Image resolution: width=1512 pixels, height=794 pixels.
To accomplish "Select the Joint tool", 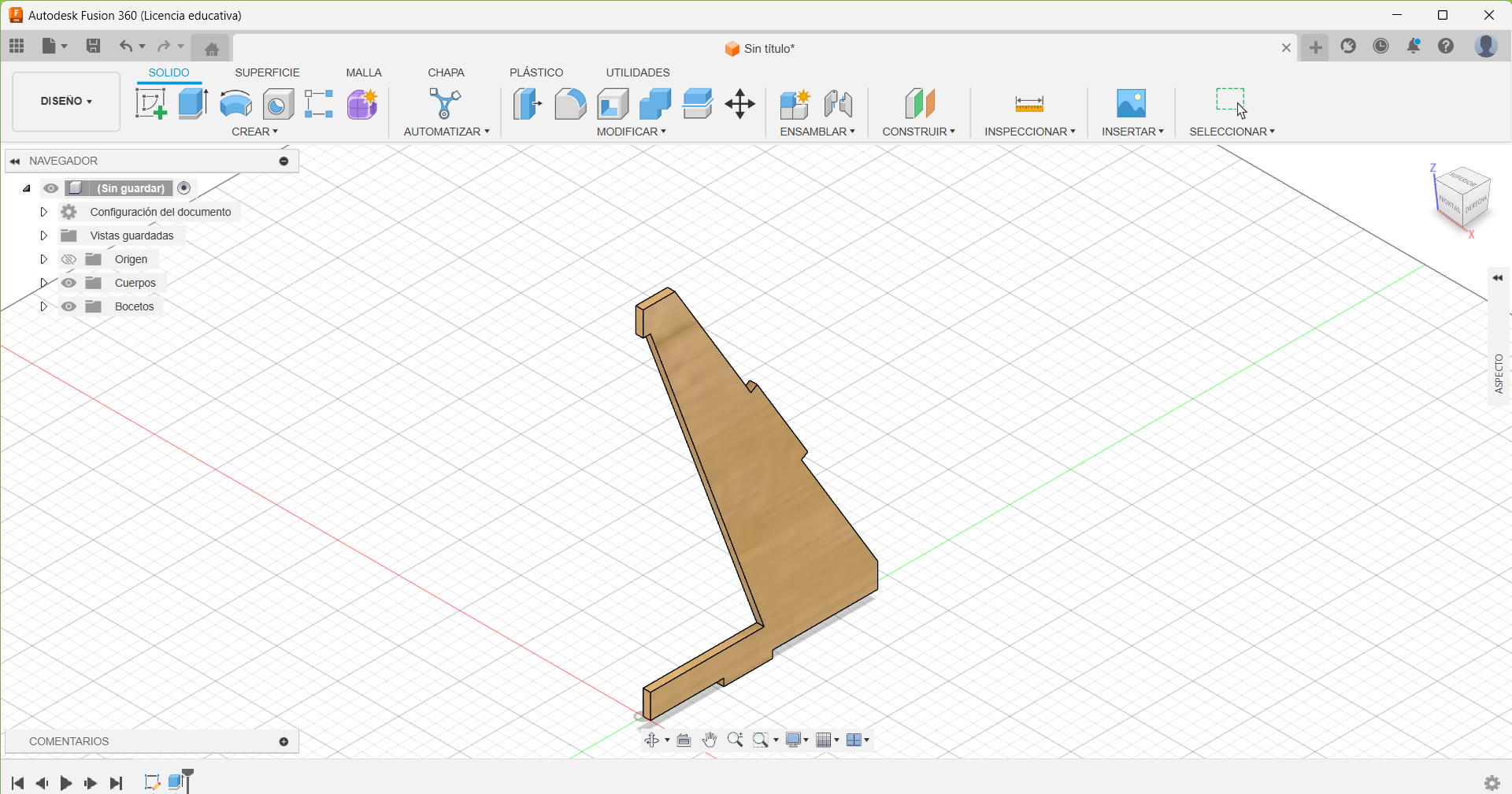I will coord(838,103).
